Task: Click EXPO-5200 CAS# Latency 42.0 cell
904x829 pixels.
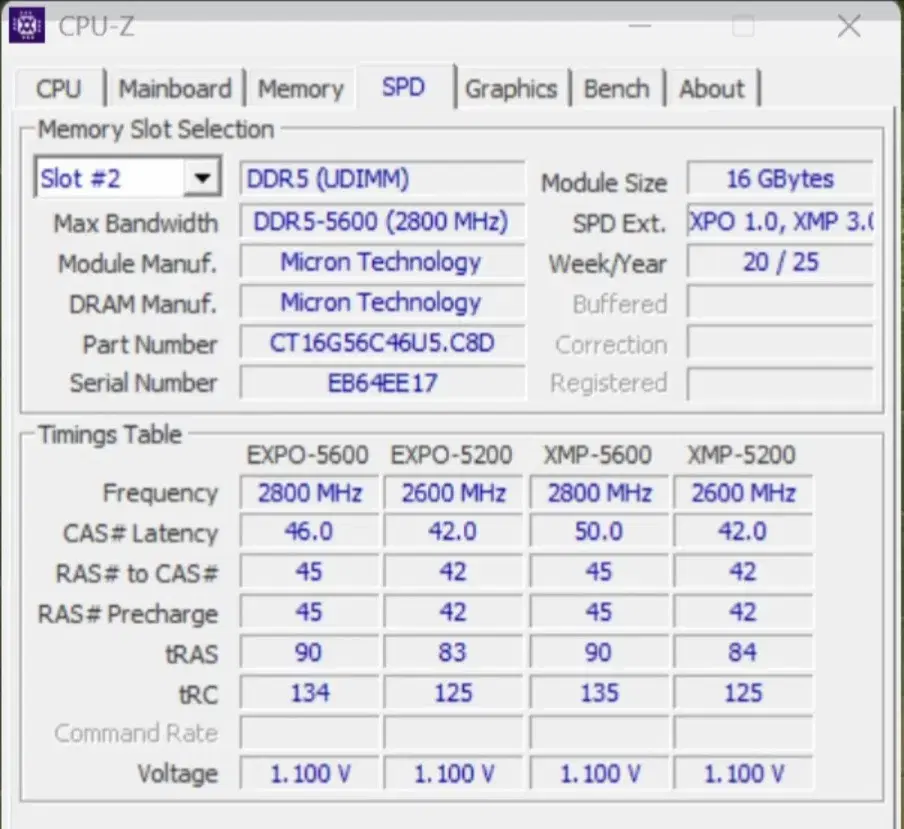Action: [x=454, y=531]
